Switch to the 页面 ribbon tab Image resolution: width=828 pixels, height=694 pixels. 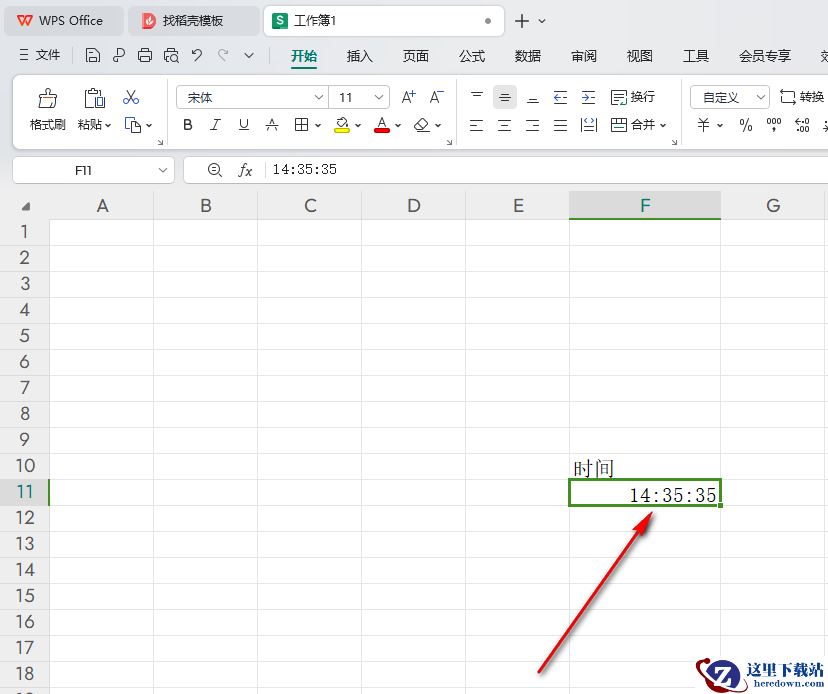pyautogui.click(x=416, y=56)
